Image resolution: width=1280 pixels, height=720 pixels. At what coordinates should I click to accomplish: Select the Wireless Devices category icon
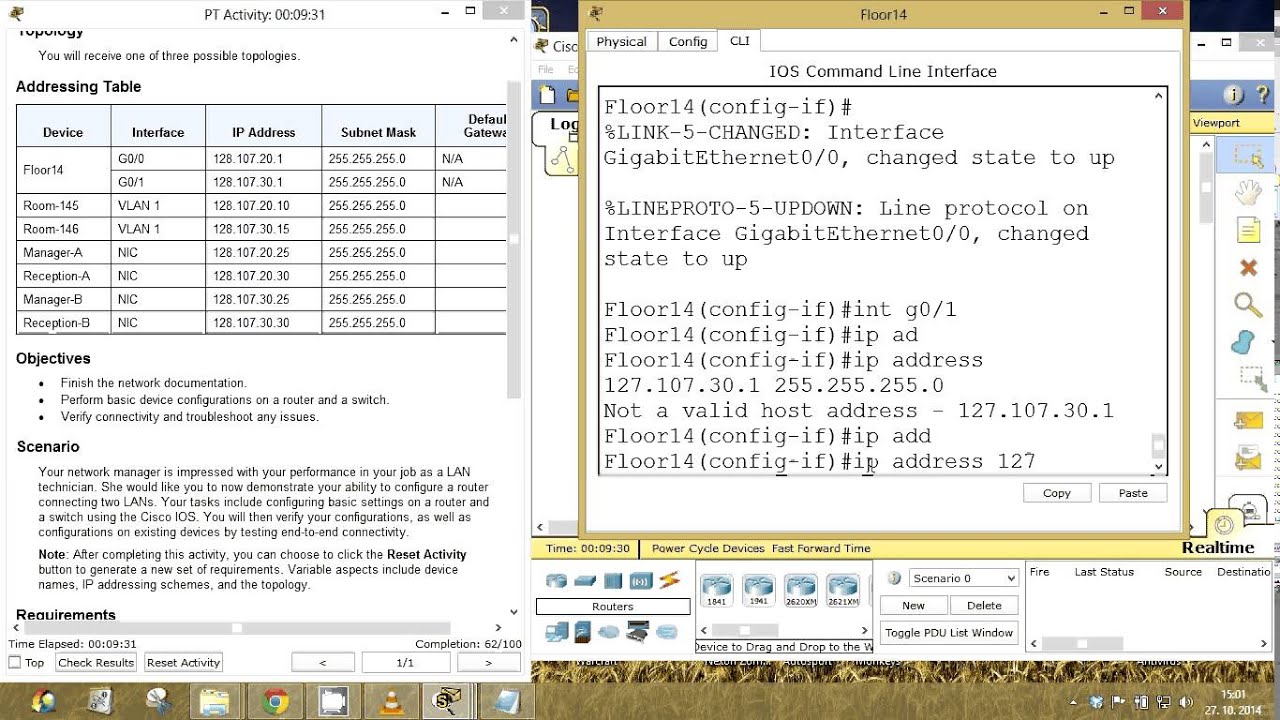[x=641, y=581]
